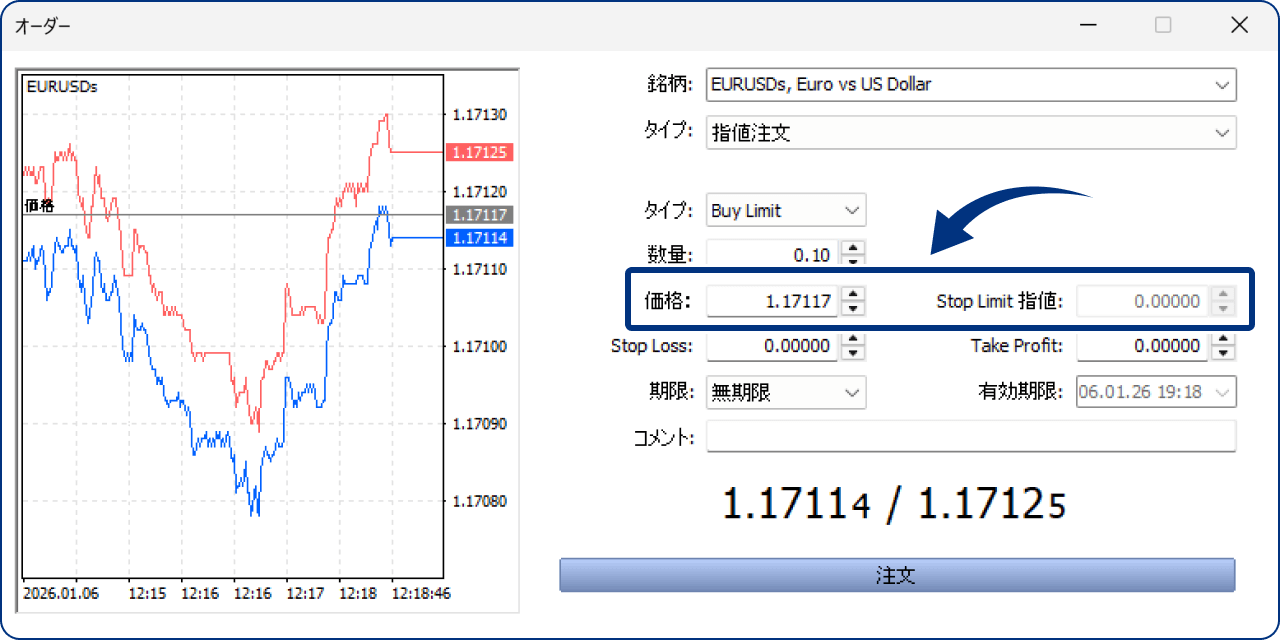
Task: Open the Buy Limit type dropdown
Action: [x=786, y=211]
